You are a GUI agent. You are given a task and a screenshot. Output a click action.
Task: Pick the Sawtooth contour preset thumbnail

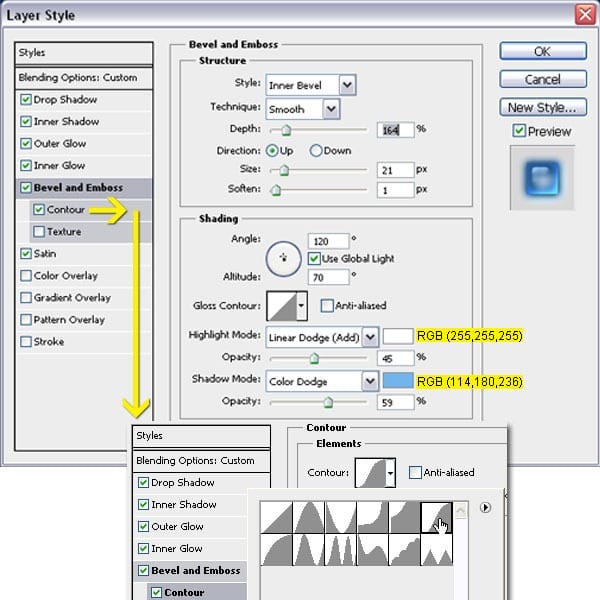(x=436, y=550)
